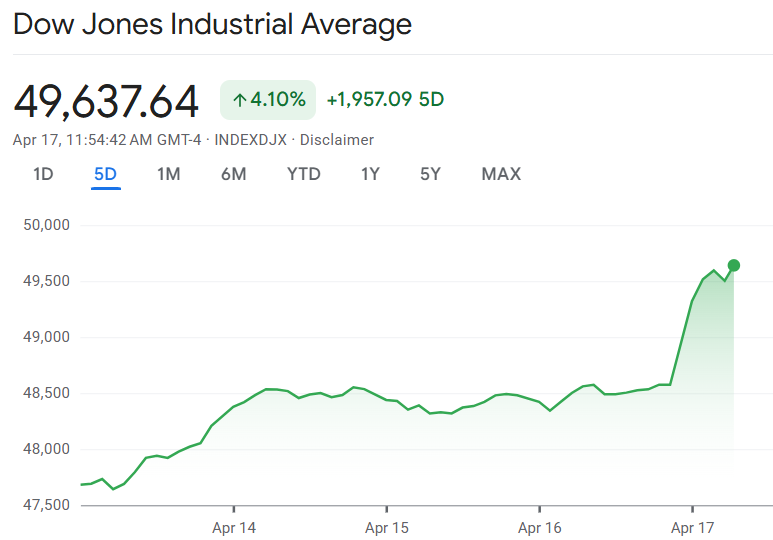This screenshot has height=540, width=773.
Task: Show the 1Y chart range
Action: 370,174
